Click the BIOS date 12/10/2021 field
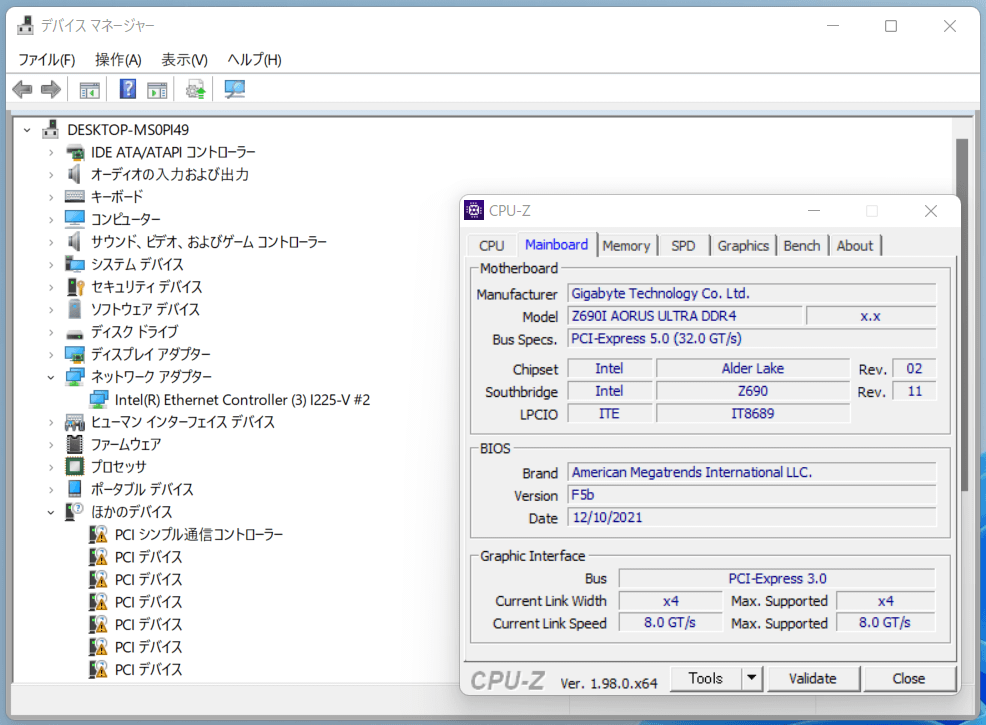This screenshot has width=986, height=725. pos(752,517)
